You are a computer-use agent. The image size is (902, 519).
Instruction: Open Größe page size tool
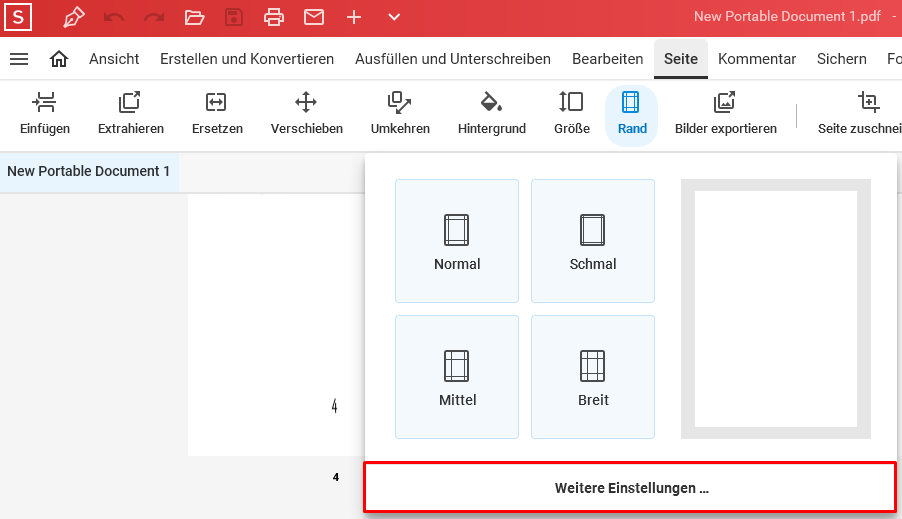[572, 115]
